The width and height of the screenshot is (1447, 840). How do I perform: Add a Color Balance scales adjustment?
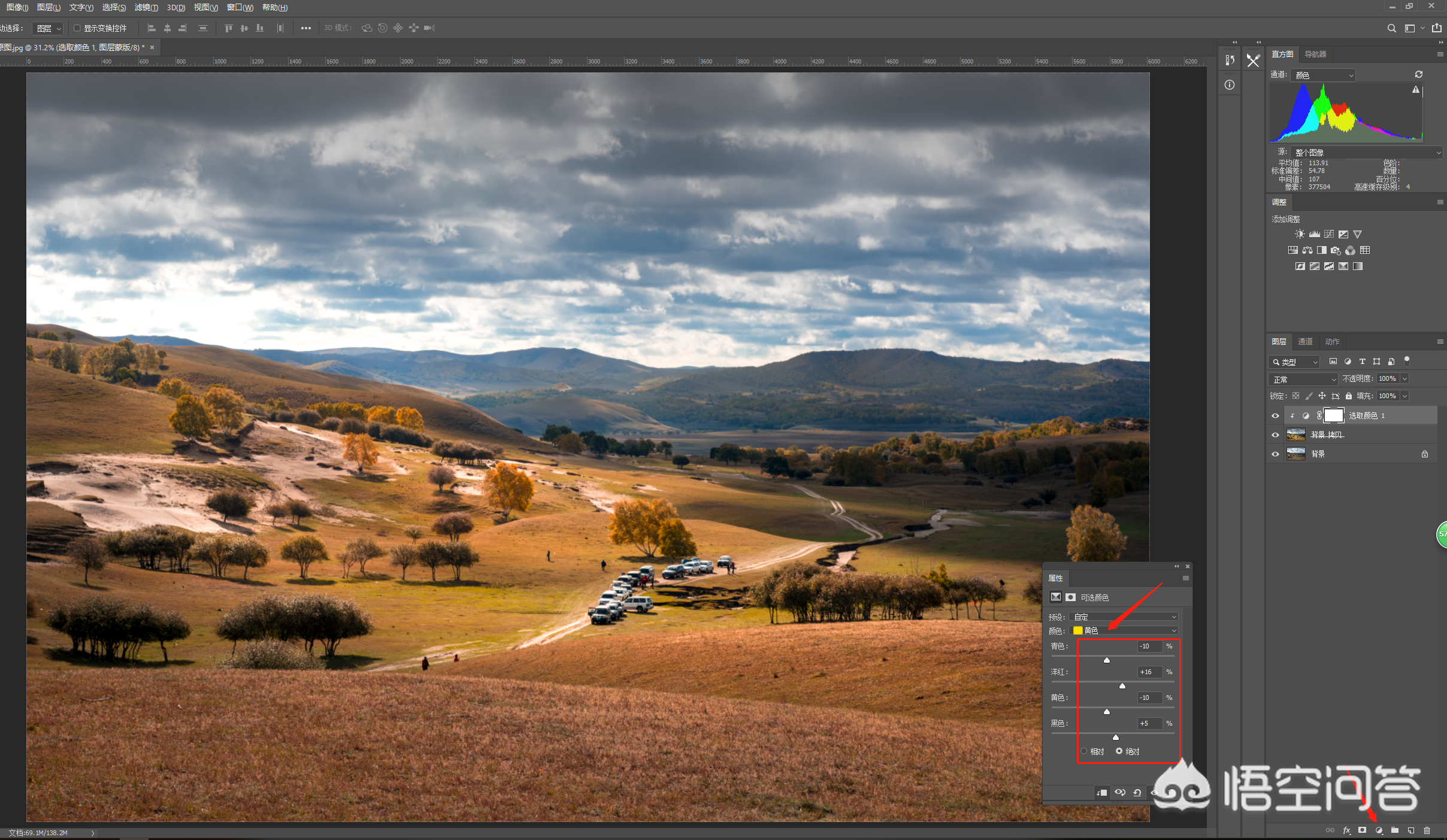point(1307,250)
